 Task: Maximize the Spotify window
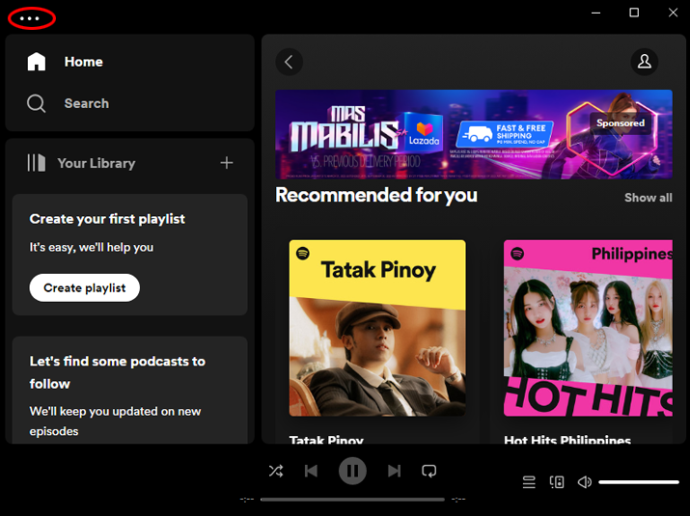634,13
